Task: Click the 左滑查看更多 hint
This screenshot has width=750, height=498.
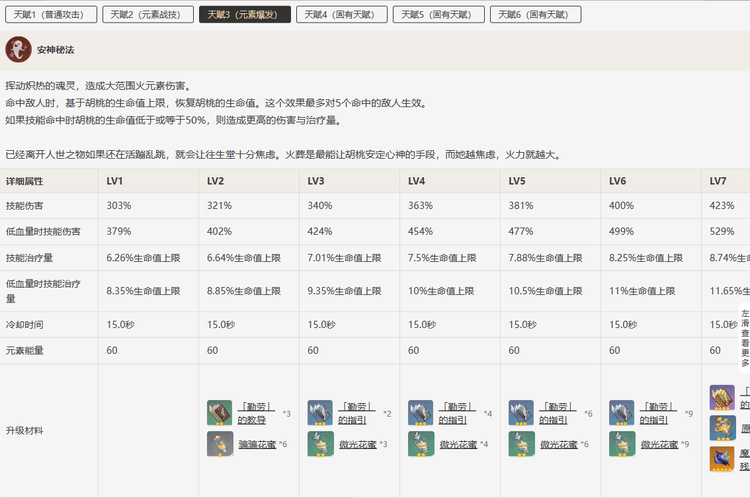Action: coord(745,338)
